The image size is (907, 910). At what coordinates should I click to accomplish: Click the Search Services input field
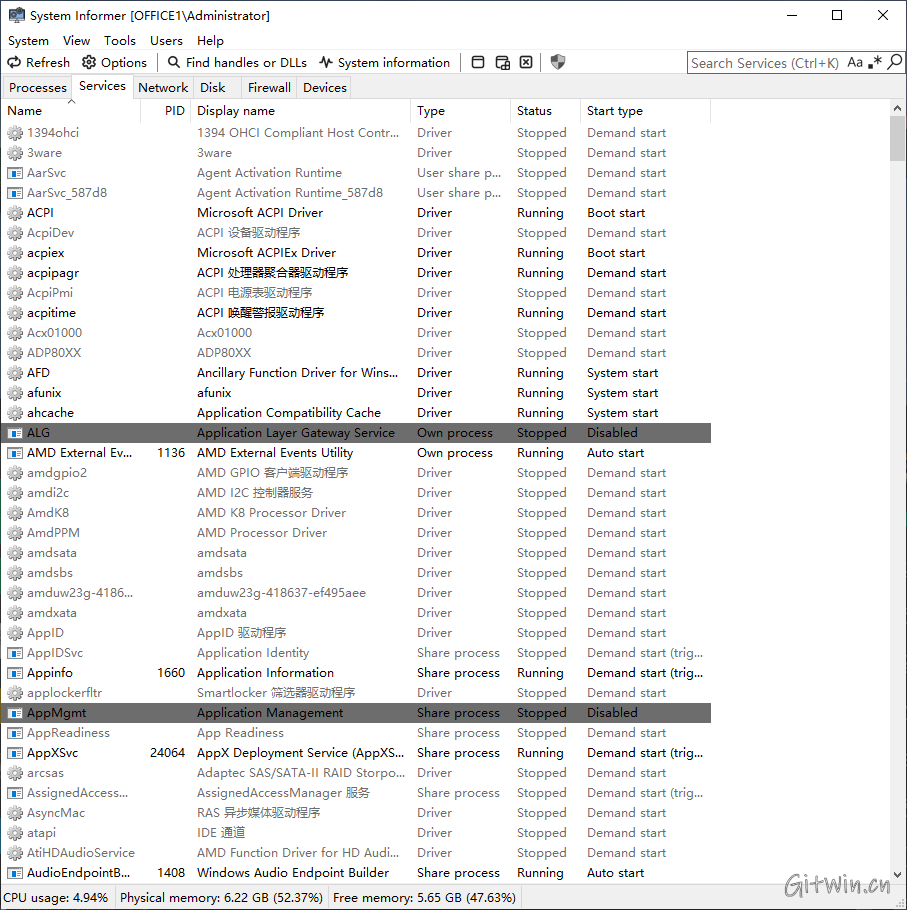tap(765, 63)
